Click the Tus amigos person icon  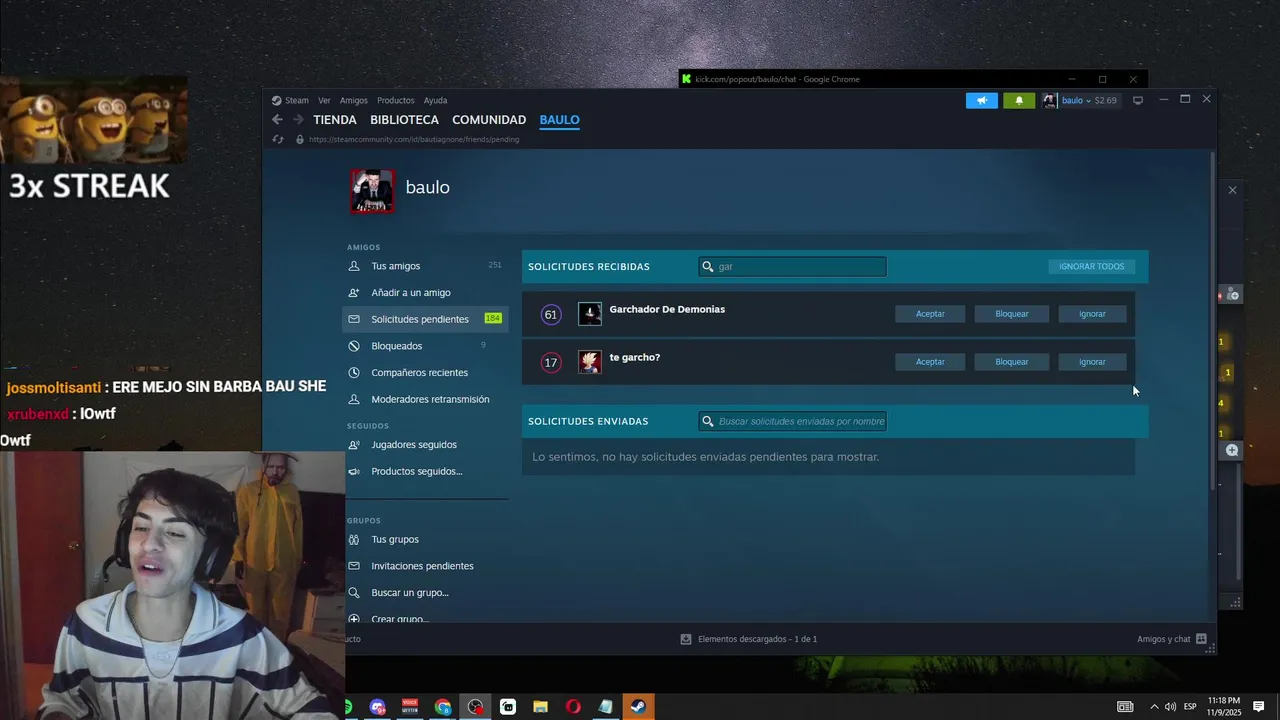[354, 266]
